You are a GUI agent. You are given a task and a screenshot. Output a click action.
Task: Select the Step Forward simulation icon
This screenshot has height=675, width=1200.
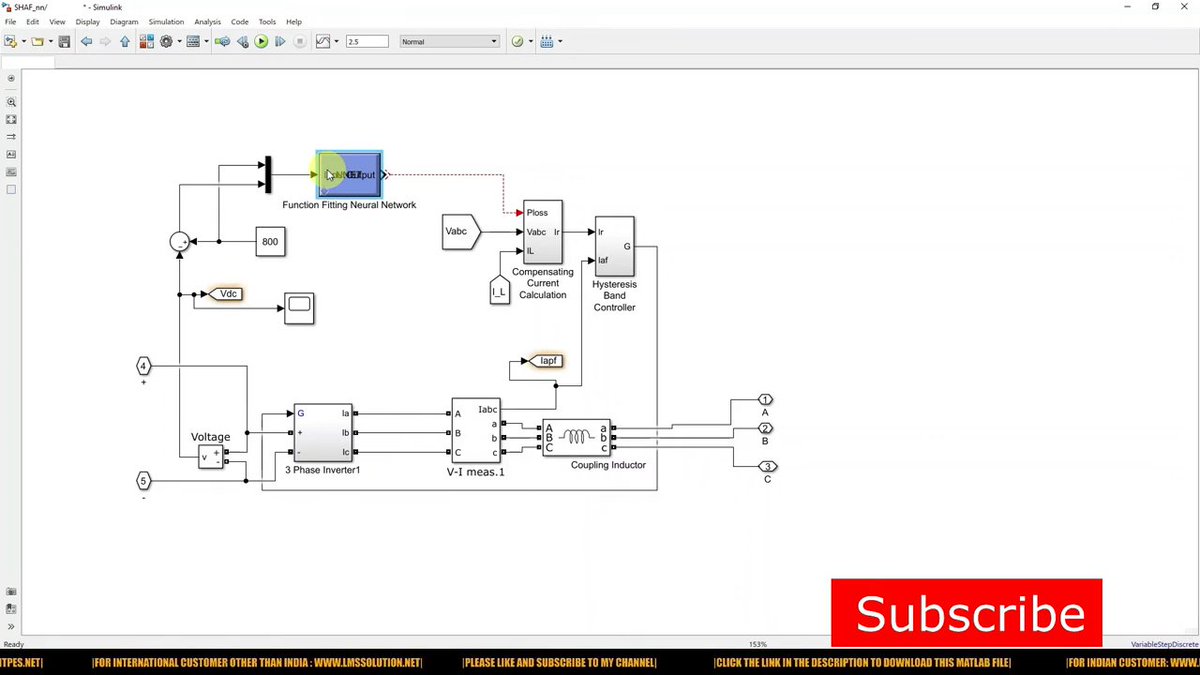pyautogui.click(x=281, y=41)
